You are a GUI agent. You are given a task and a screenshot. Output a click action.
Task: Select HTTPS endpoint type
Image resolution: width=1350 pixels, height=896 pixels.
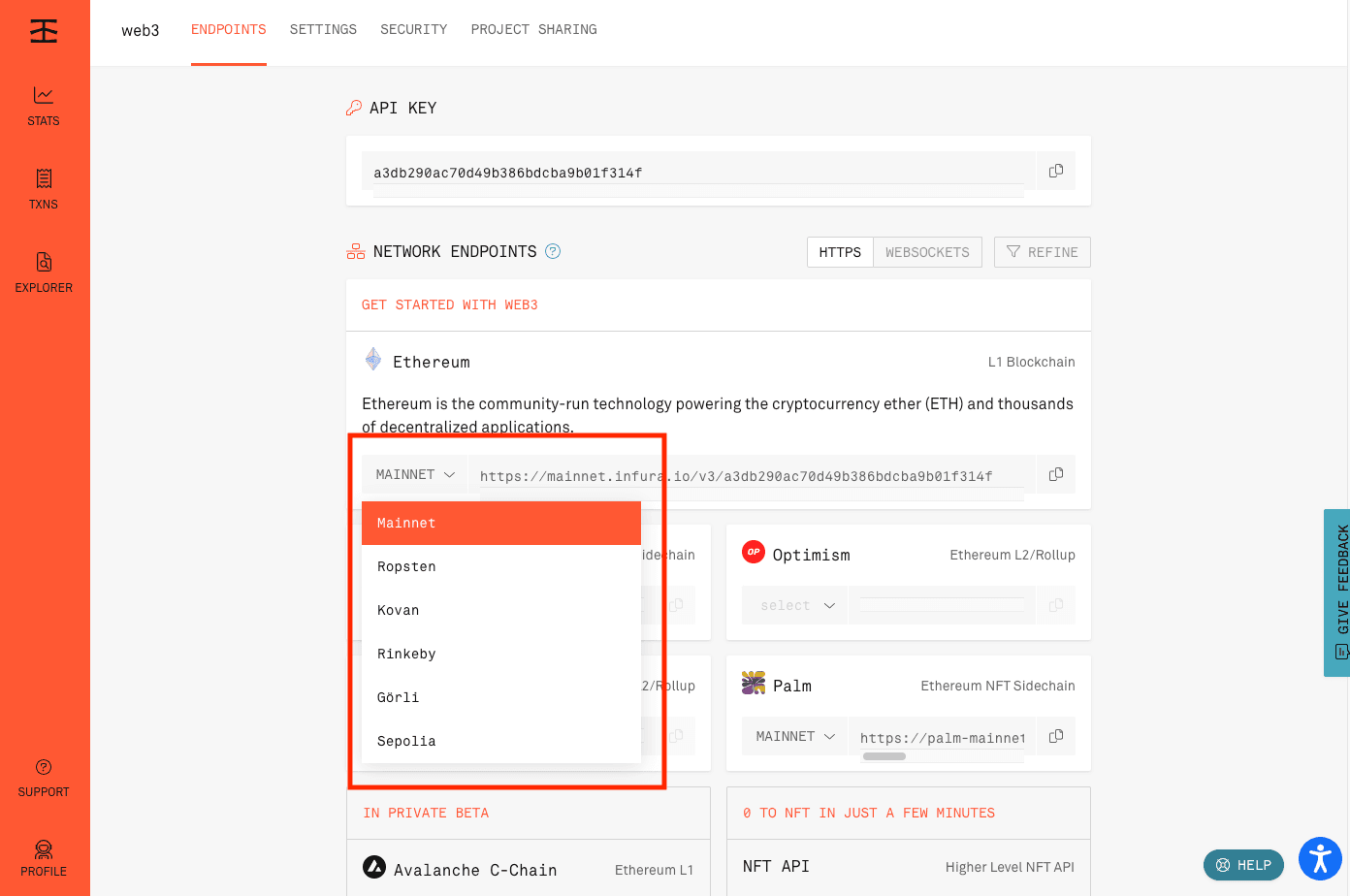click(x=840, y=252)
